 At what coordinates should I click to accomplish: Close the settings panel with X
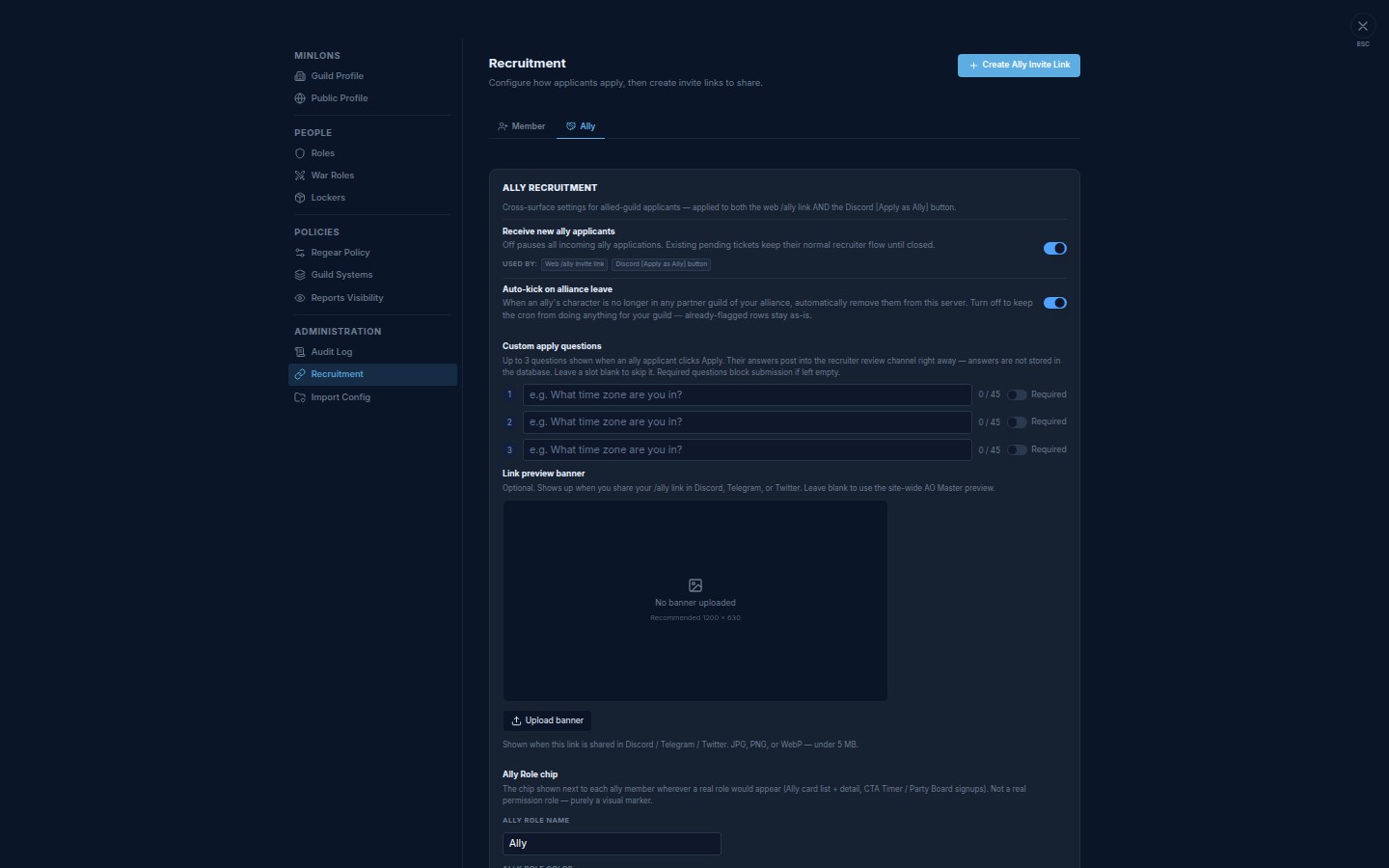[x=1363, y=27]
